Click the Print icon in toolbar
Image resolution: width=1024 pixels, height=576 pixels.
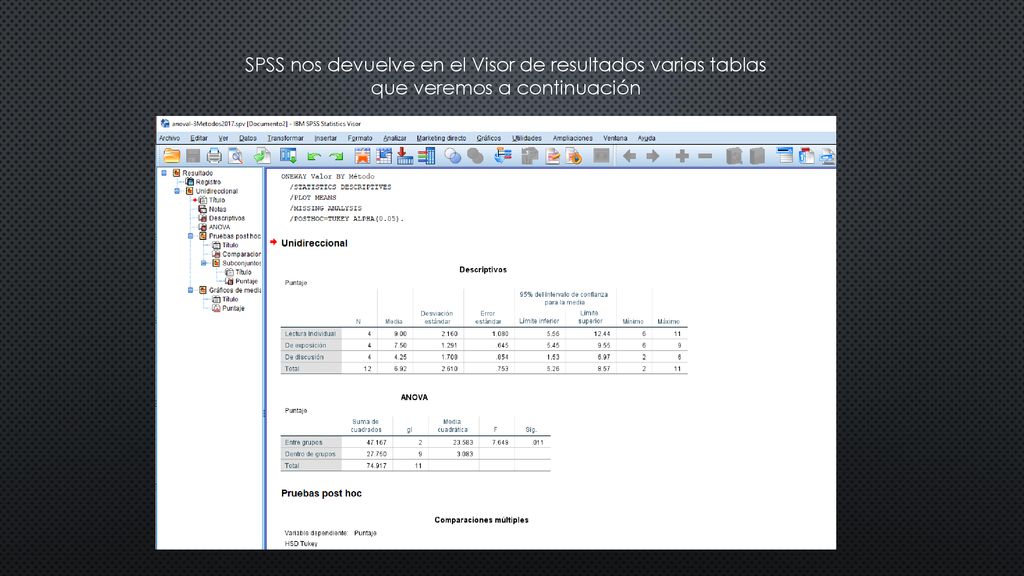tap(214, 155)
